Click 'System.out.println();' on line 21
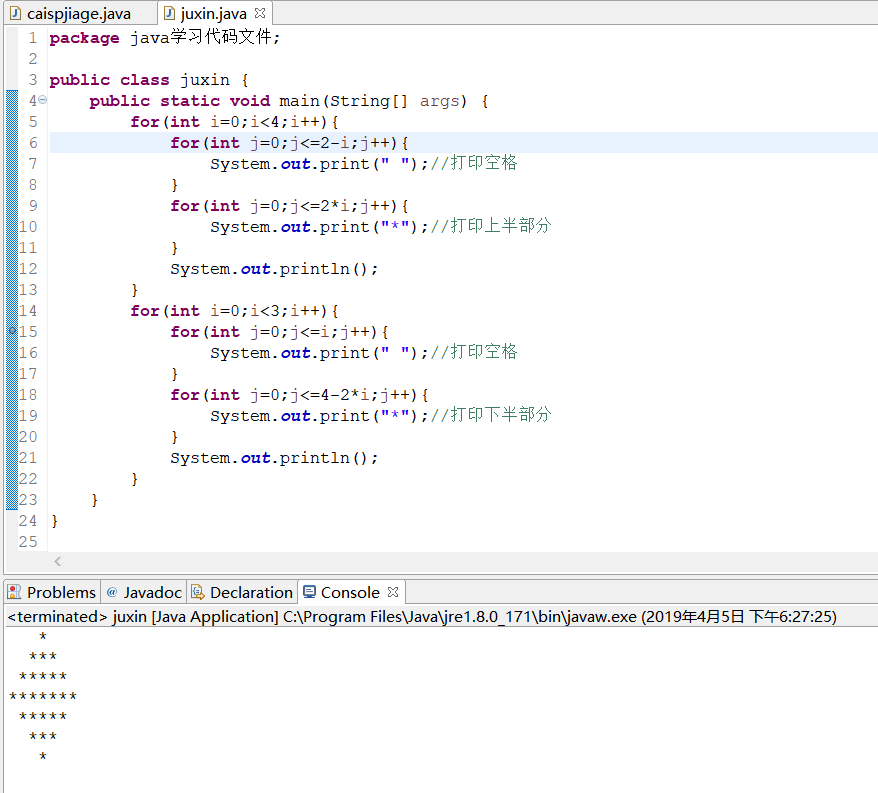 point(274,458)
